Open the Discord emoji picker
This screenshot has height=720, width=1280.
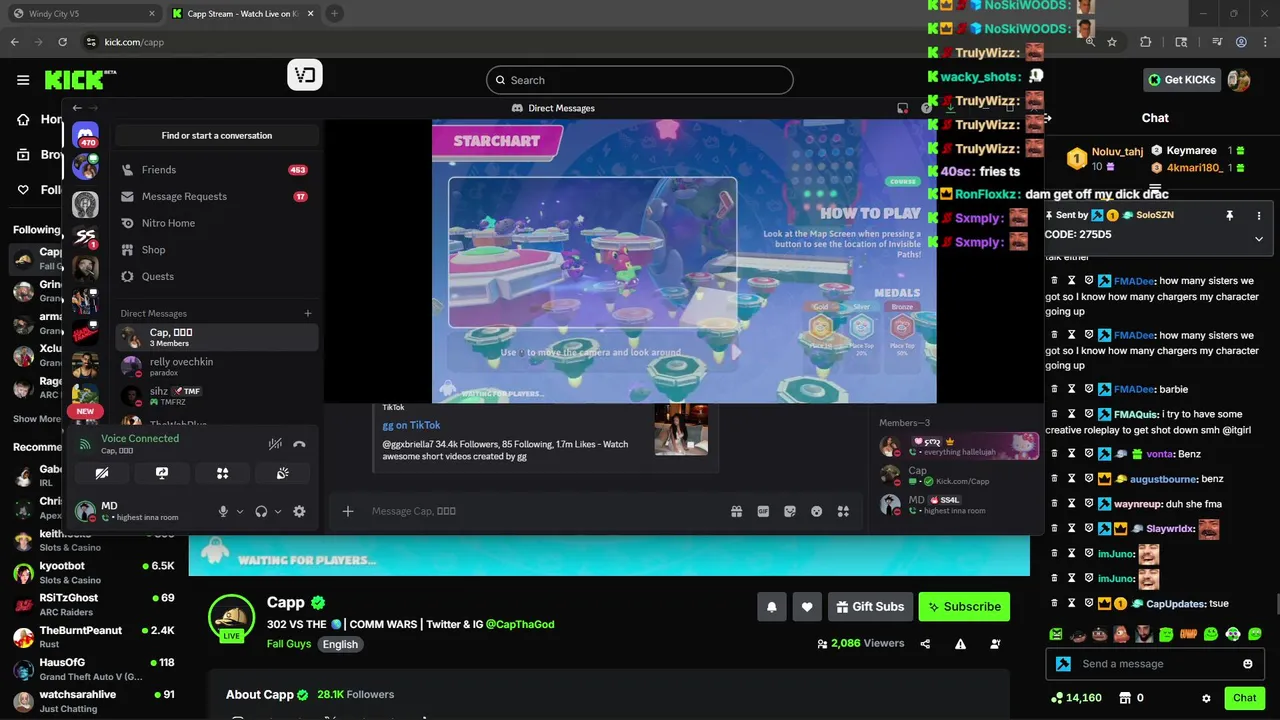pyautogui.click(x=816, y=511)
